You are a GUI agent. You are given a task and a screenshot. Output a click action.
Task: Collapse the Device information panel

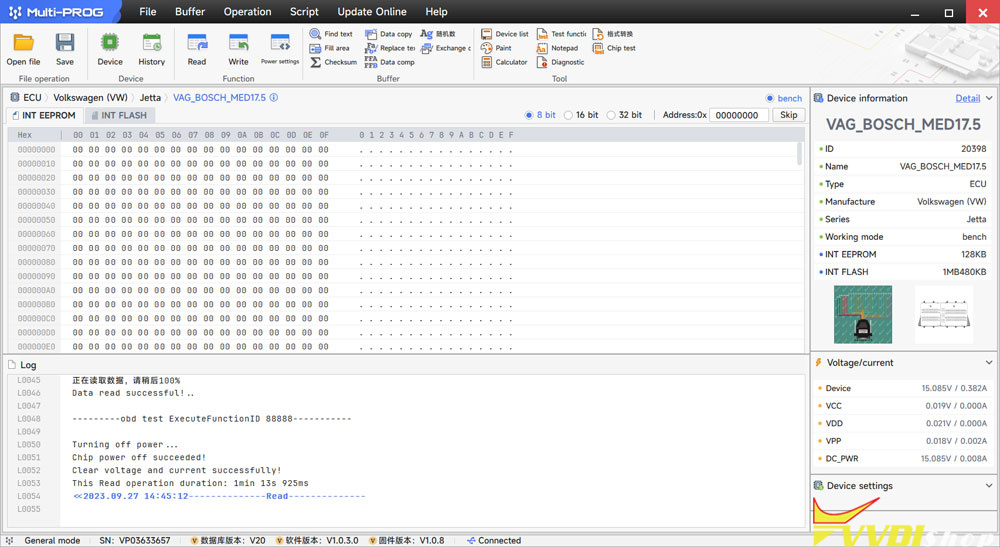[989, 98]
